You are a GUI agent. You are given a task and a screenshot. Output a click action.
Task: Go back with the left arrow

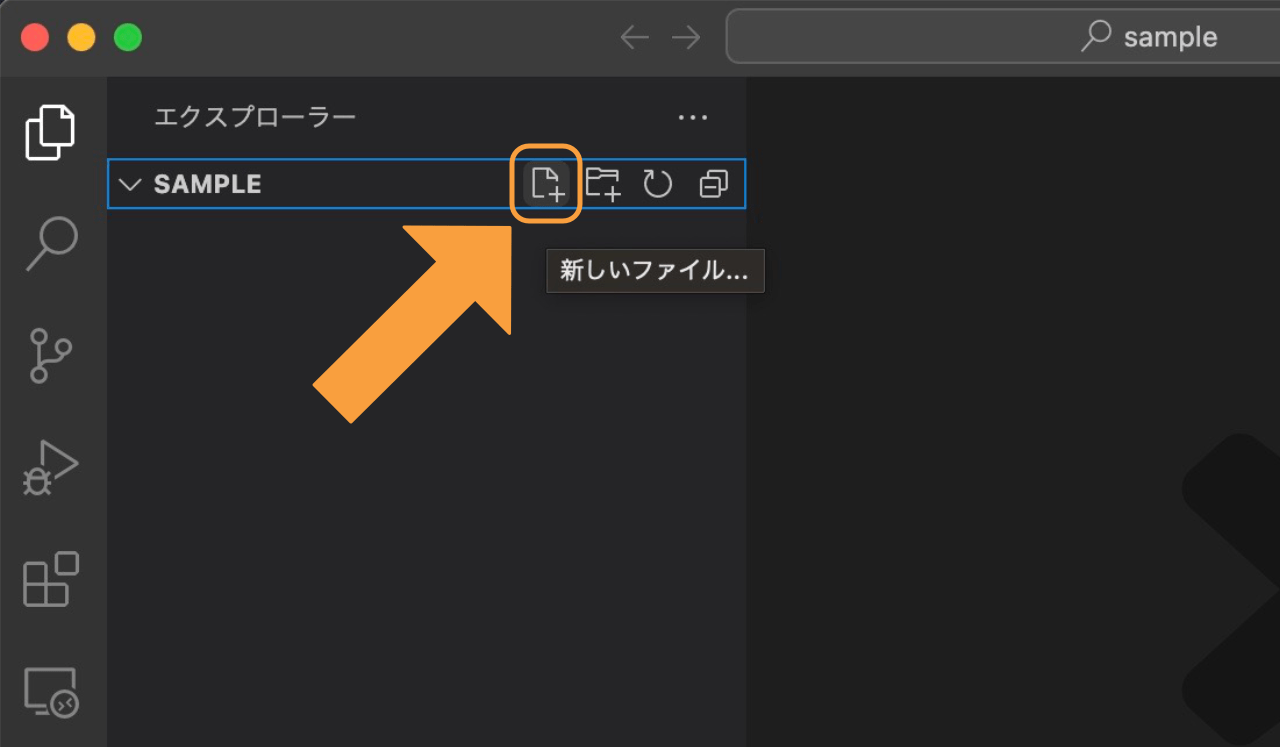pos(635,38)
